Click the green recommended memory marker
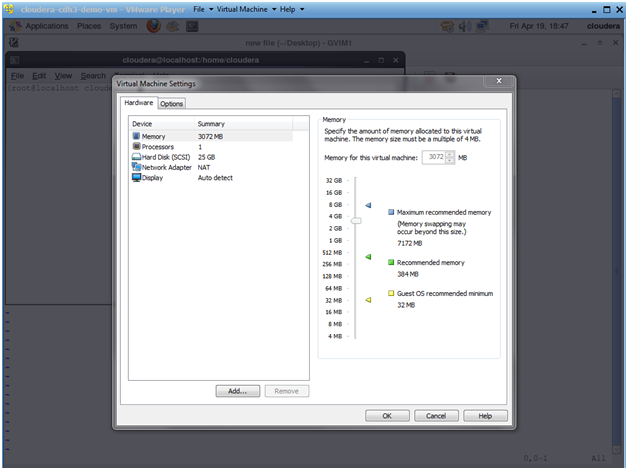The height and width of the screenshot is (470, 628). 368,257
